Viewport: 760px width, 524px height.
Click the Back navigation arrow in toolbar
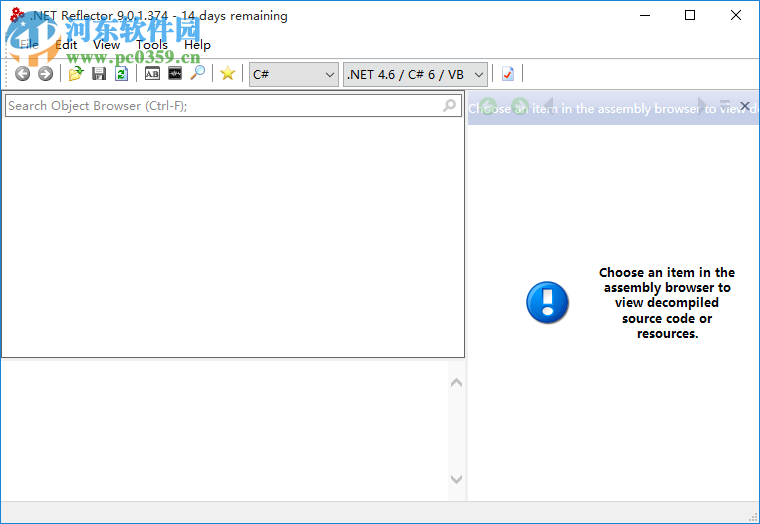tap(22, 74)
